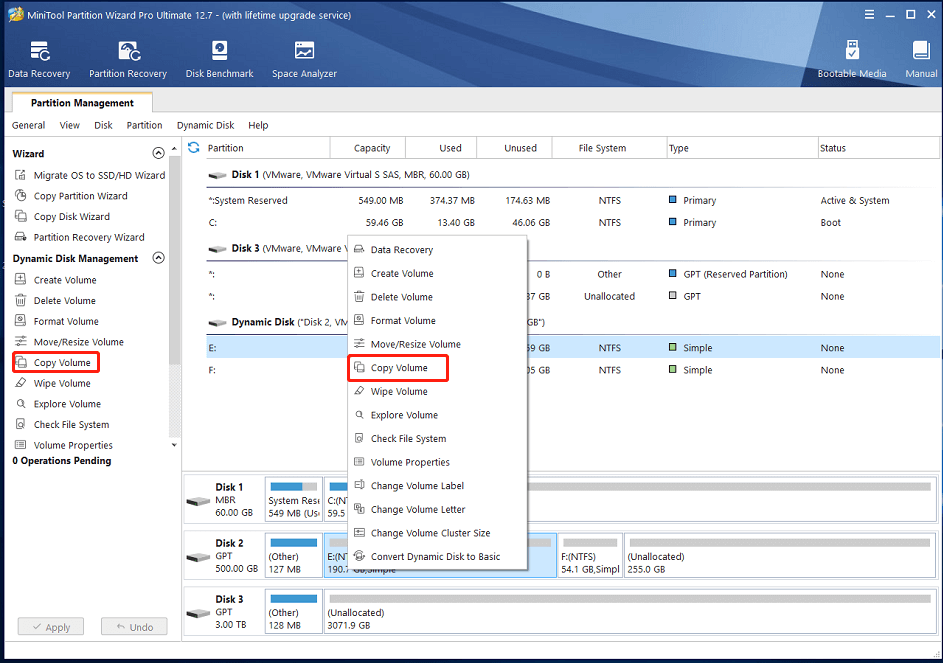
Task: Choose Volume Properties in left sidebar
Action: pyautogui.click(x=64, y=445)
